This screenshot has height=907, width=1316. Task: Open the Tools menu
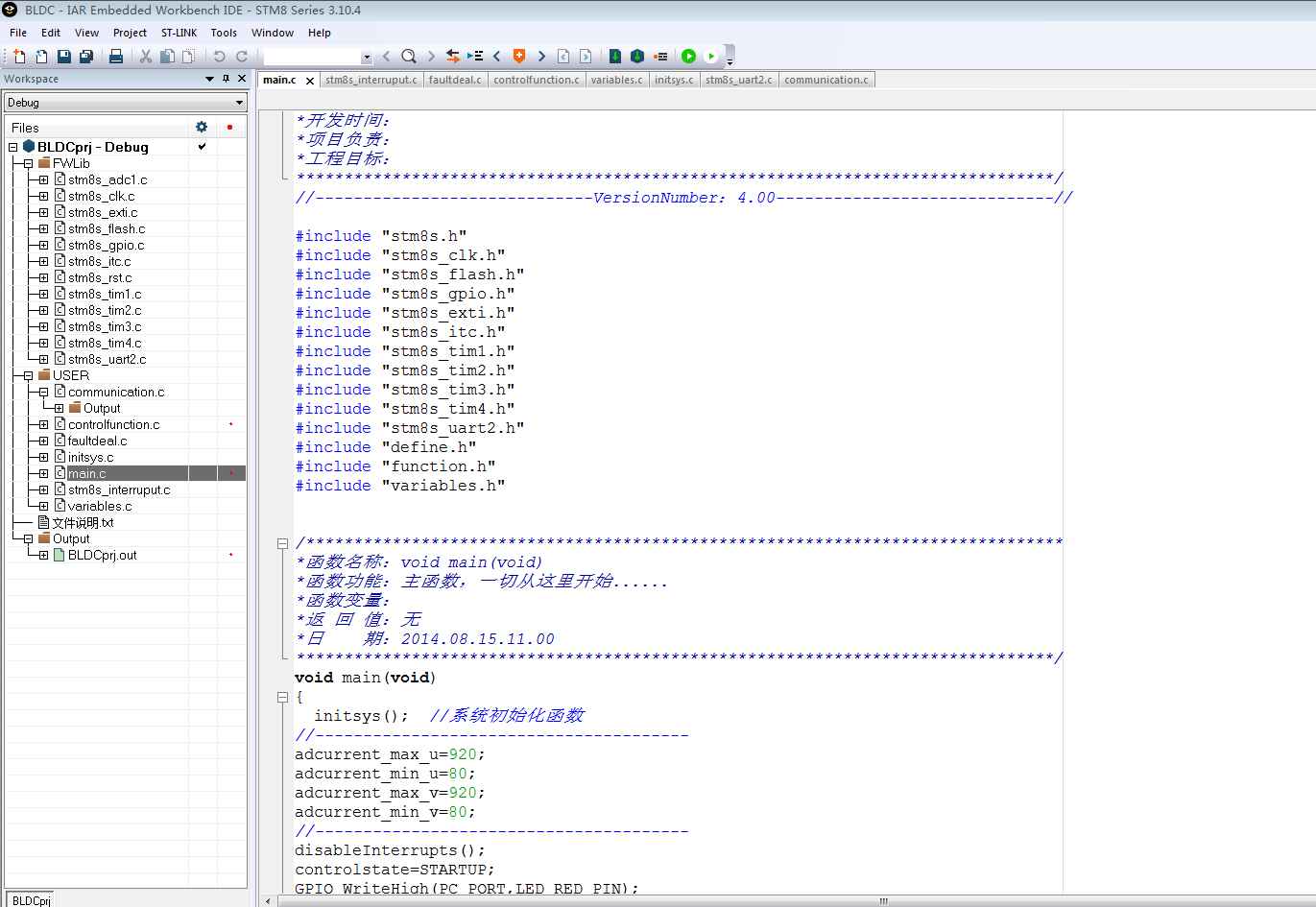pos(224,33)
